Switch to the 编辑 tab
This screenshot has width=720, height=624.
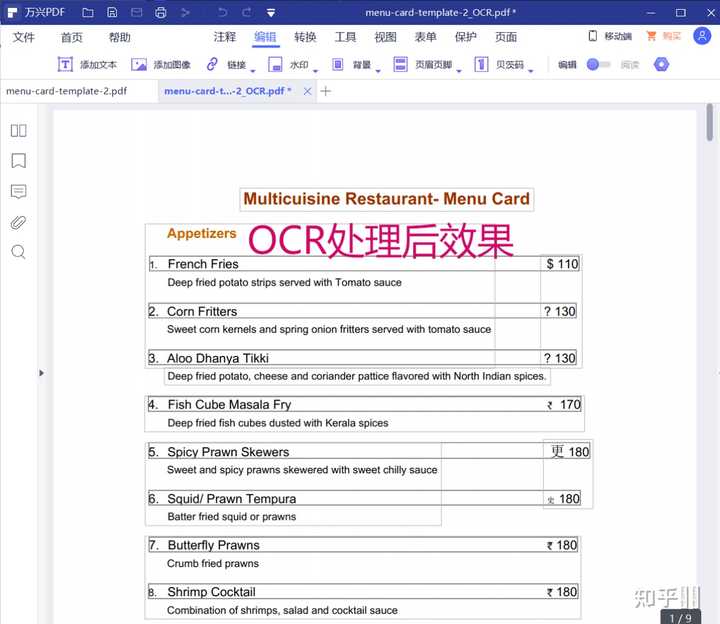[265, 37]
